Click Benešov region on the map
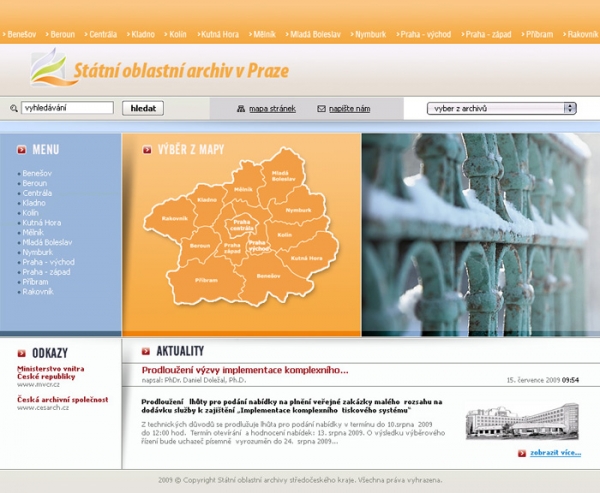This screenshot has width=600, height=493. tap(269, 276)
